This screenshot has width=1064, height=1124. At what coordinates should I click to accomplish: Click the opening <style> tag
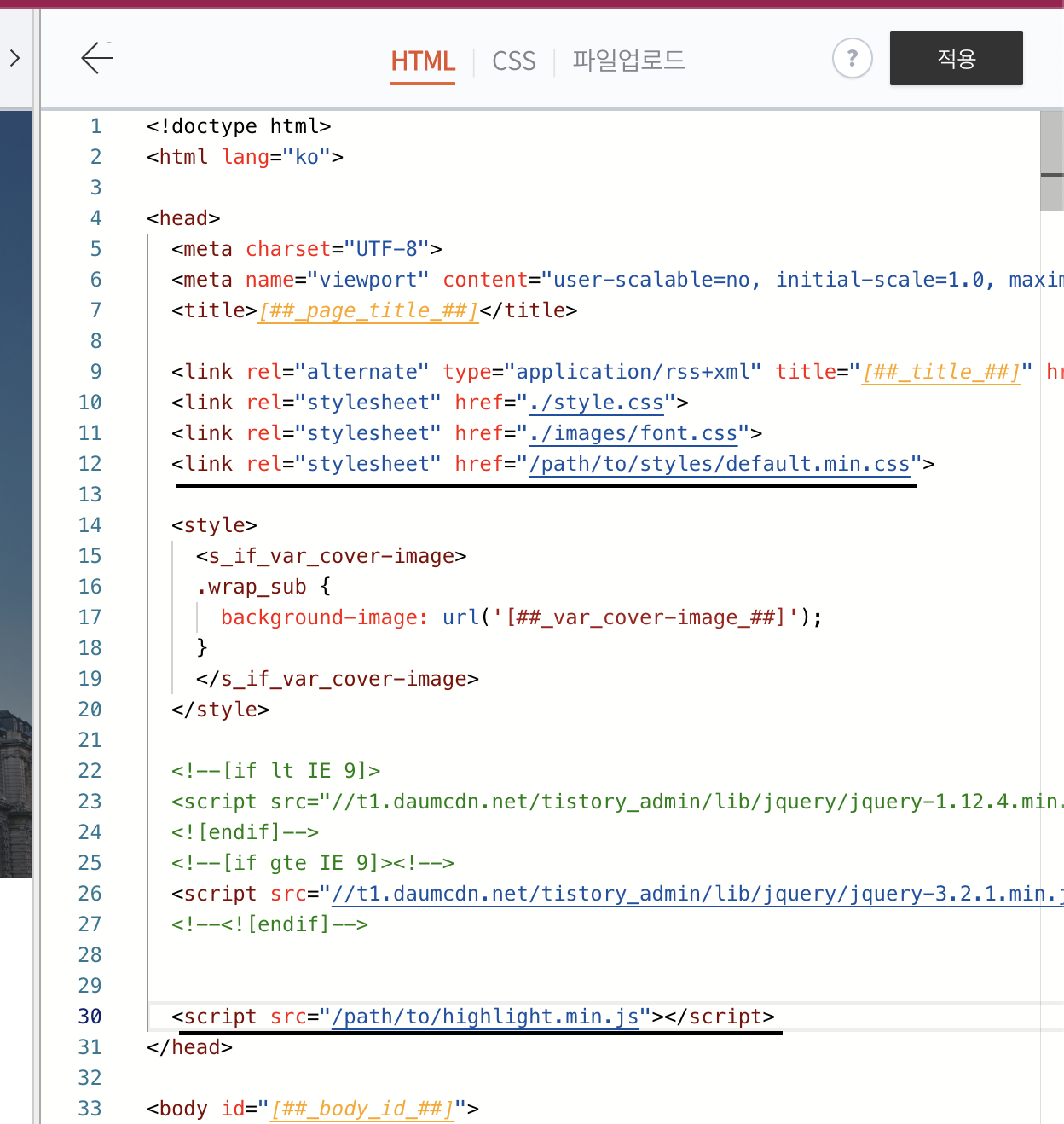click(x=214, y=525)
